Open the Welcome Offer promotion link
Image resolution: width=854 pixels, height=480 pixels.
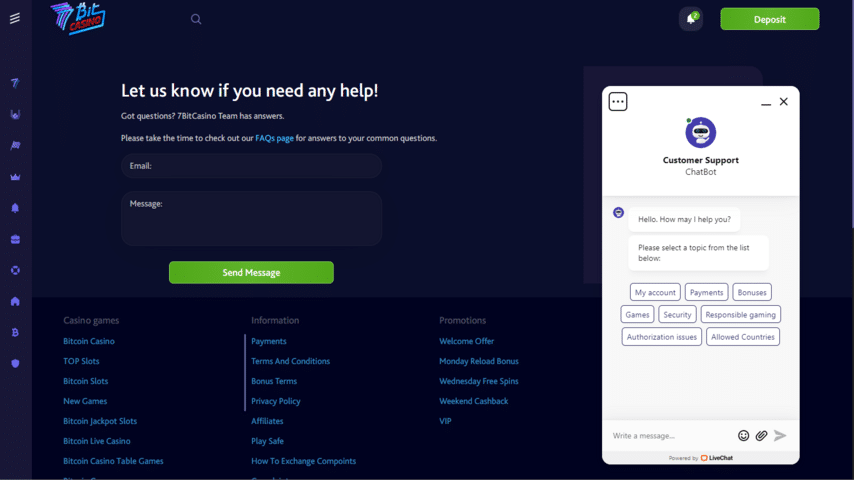[x=467, y=342]
